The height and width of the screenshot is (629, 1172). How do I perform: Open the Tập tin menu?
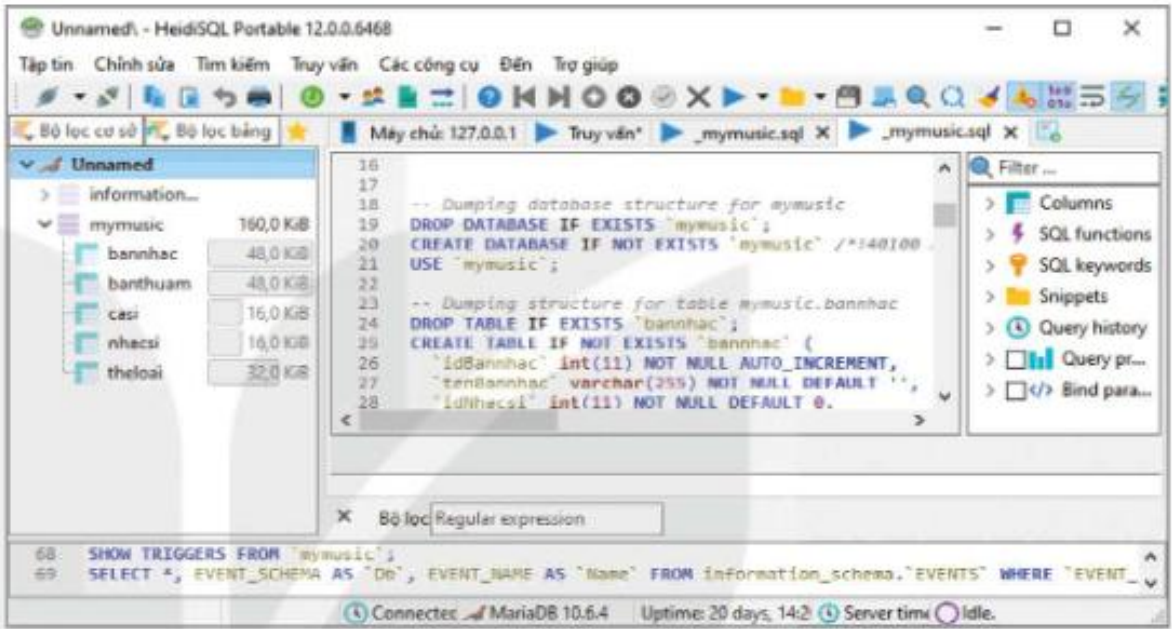[x=46, y=65]
